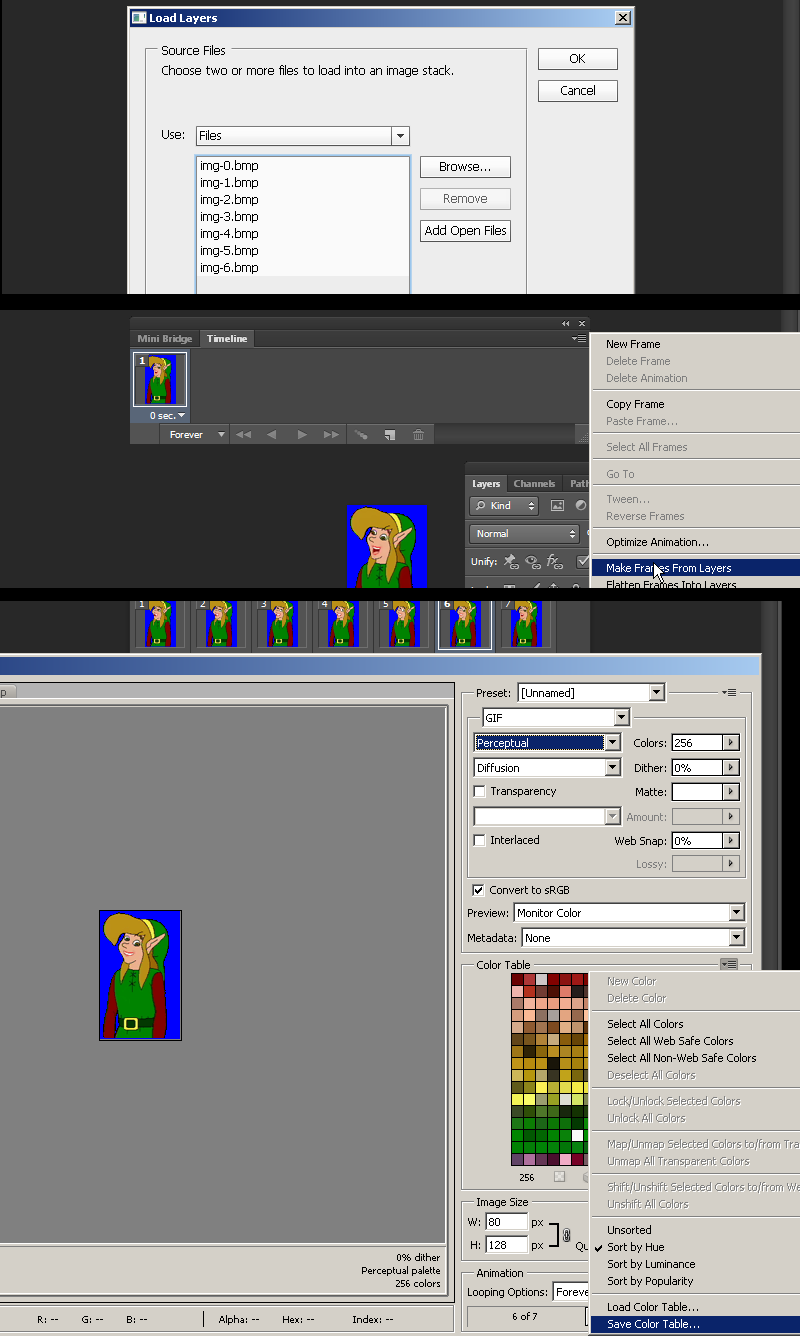Choose Optimize Animation menu item
The width and height of the screenshot is (800, 1336).
tap(657, 542)
